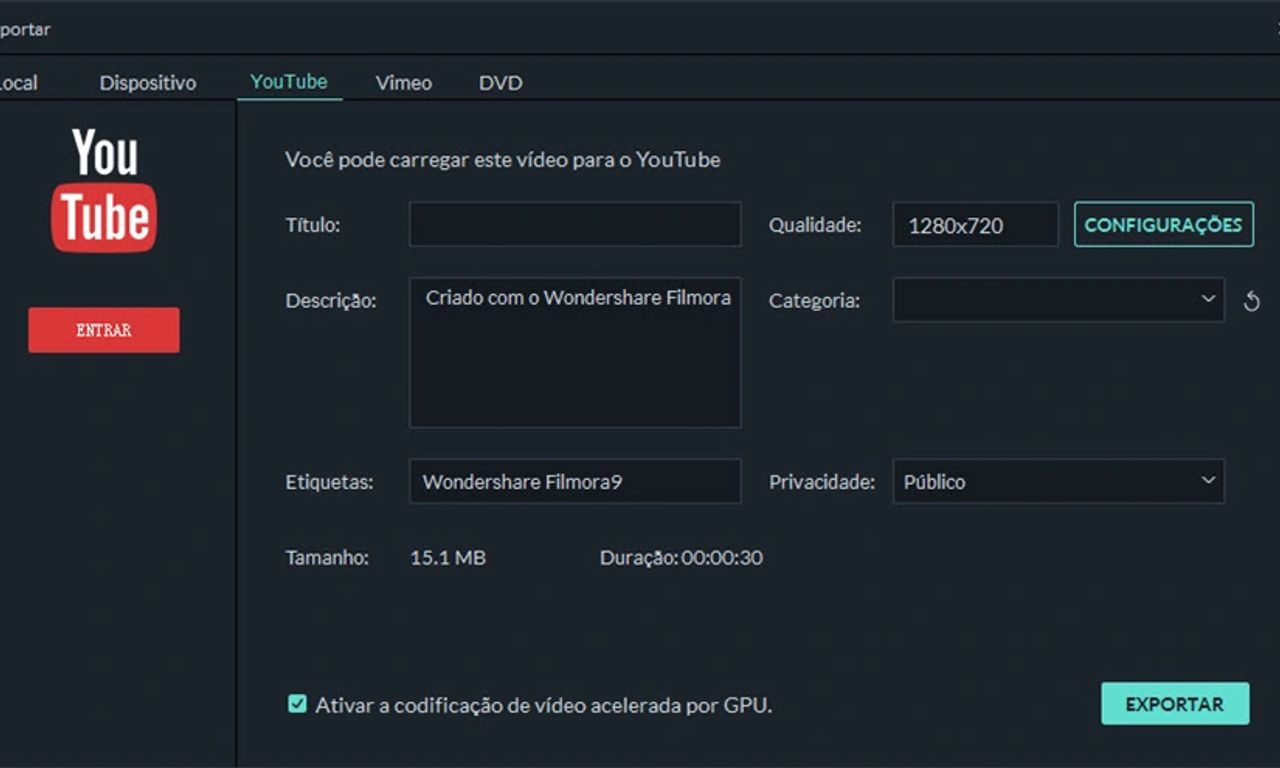Screen dimensions: 1280x768
Task: Select the YouTube tab
Action: point(289,82)
